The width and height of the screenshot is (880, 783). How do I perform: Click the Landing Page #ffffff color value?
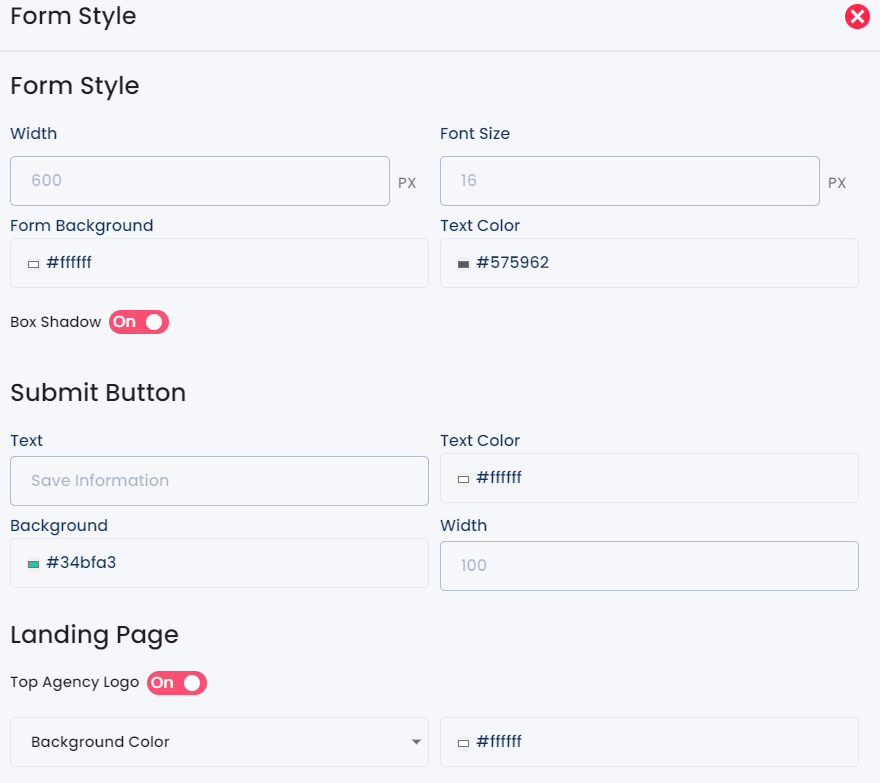point(499,741)
